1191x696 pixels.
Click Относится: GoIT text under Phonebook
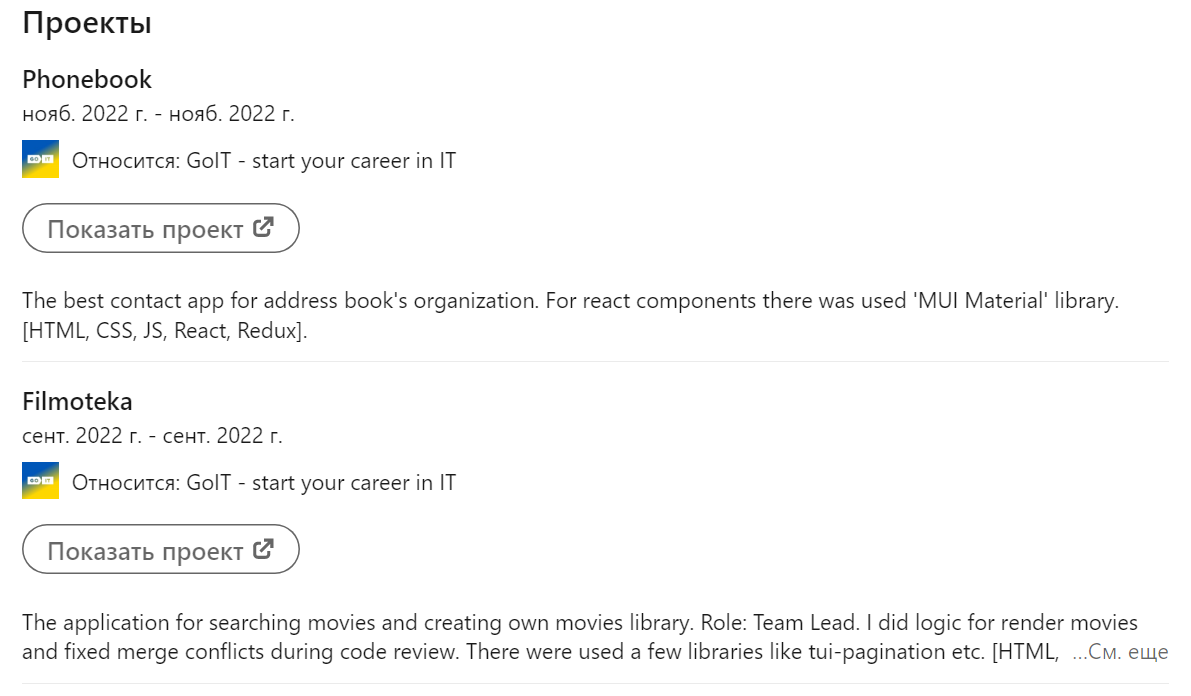pyautogui.click(x=264, y=160)
